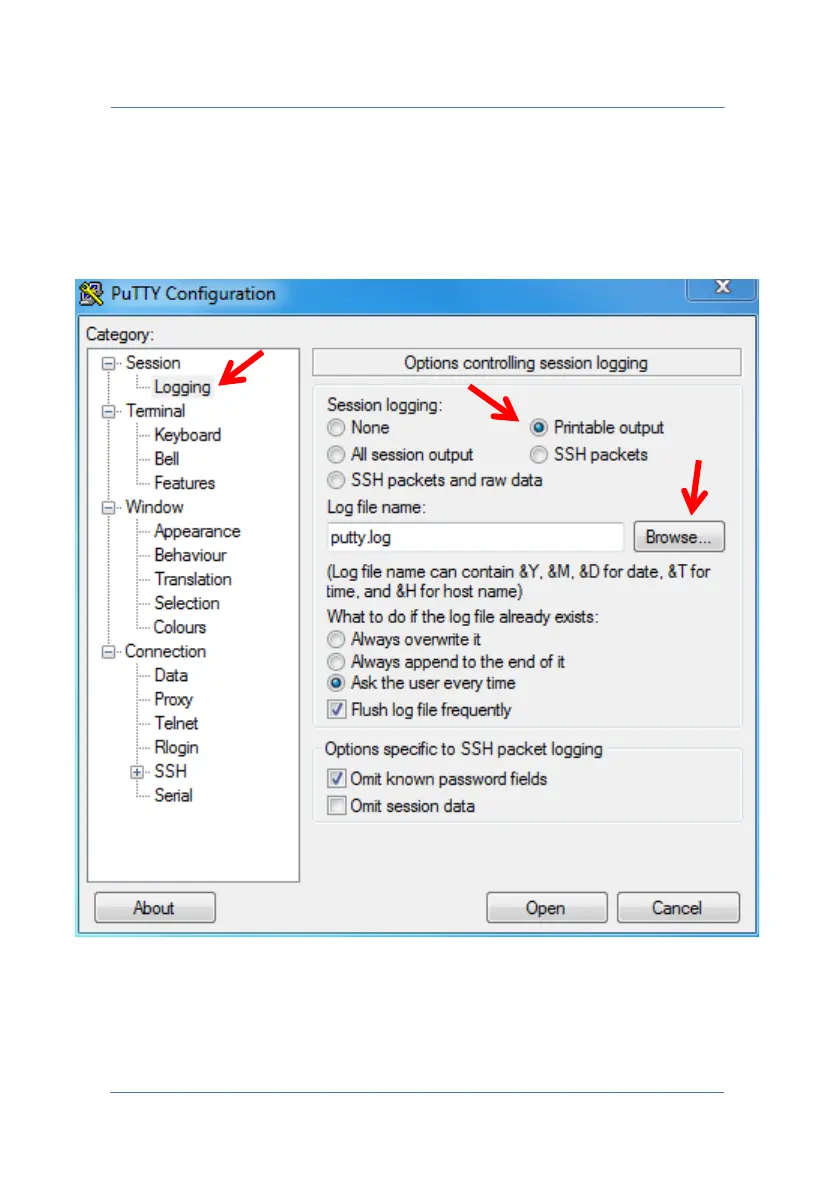This screenshot has width=839, height=1191.
Task: Click the Open button
Action: [x=546, y=908]
